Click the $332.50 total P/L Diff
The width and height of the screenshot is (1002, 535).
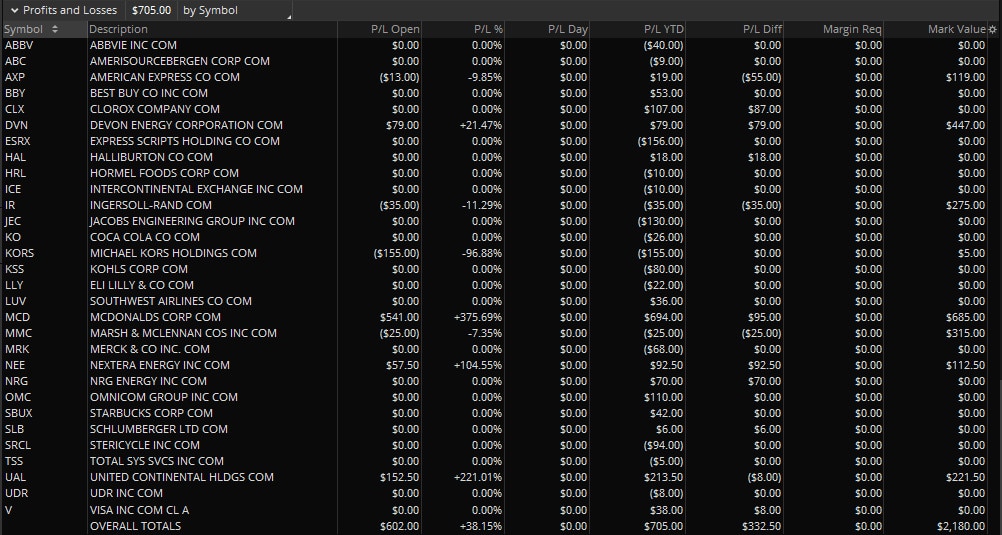click(x=761, y=526)
